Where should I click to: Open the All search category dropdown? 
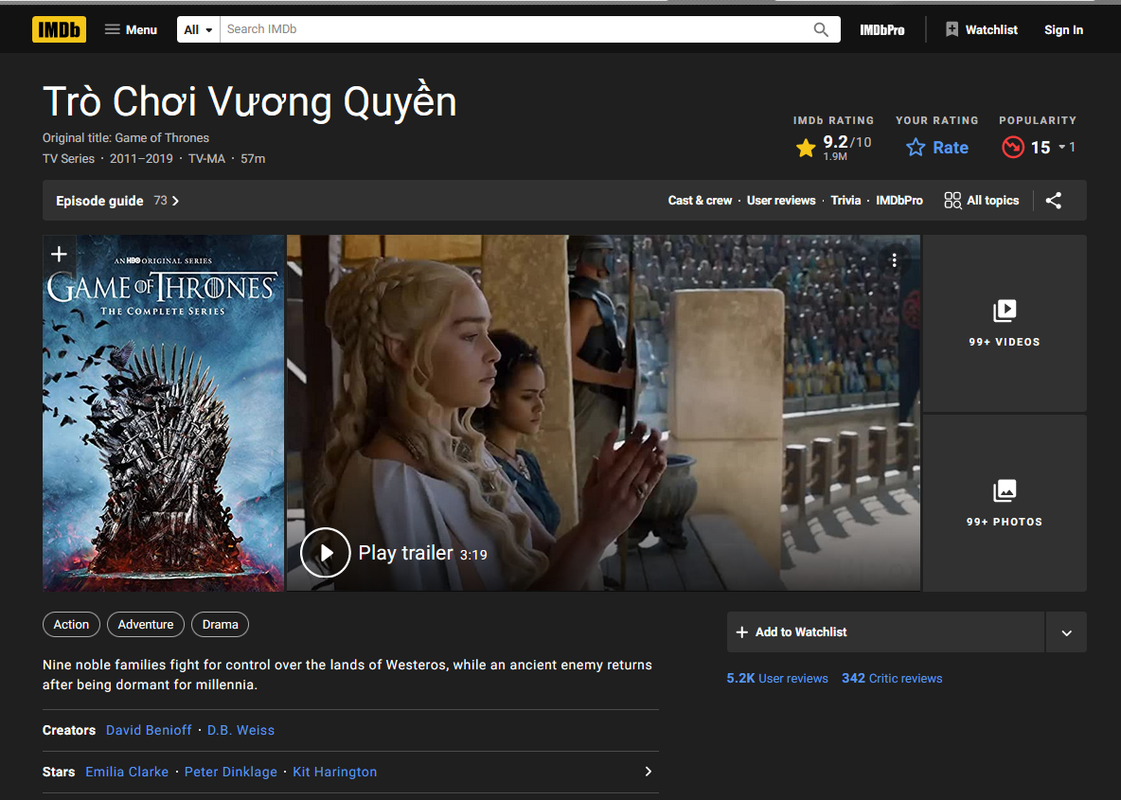[198, 29]
